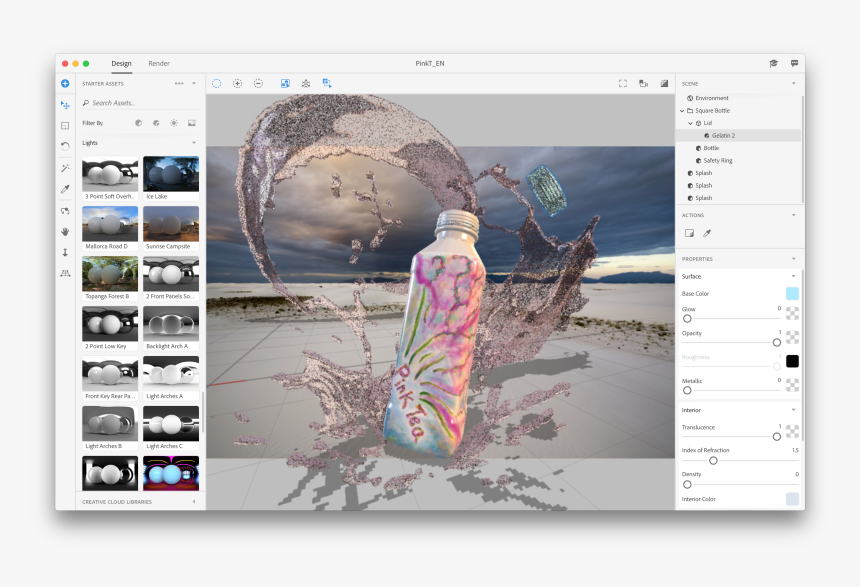Open Glow texture checkered swatch
Viewport: 860px width, 587px height.
tap(792, 313)
